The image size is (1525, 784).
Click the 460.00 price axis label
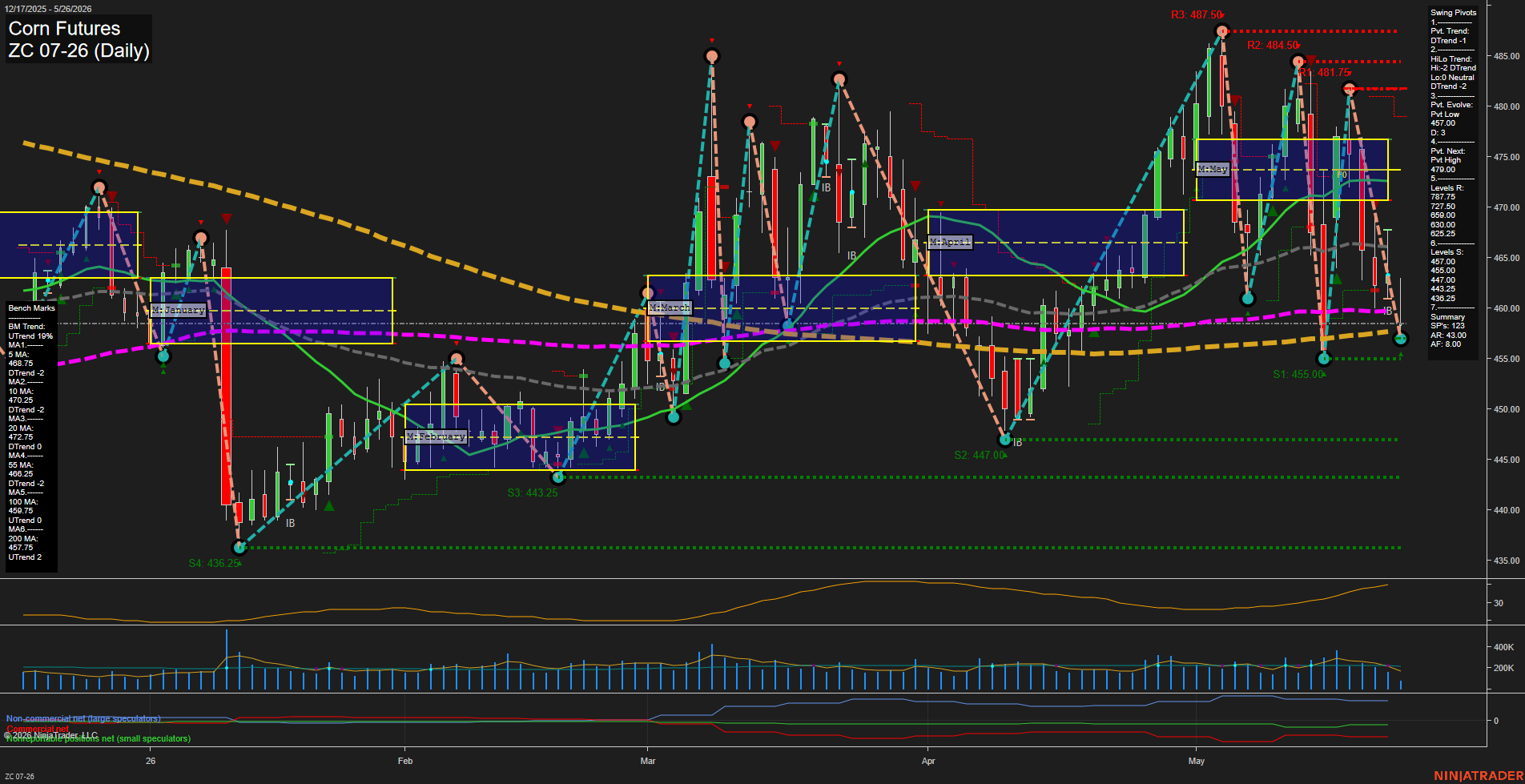click(1506, 308)
